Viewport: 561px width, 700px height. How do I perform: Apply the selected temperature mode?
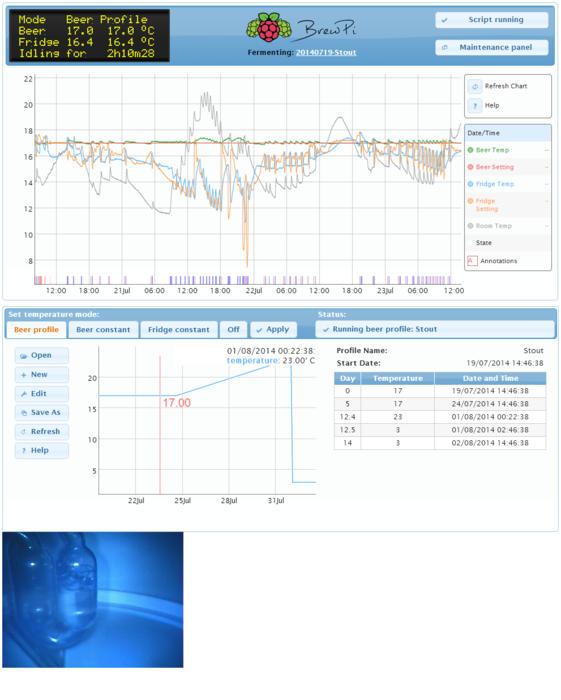[273, 329]
